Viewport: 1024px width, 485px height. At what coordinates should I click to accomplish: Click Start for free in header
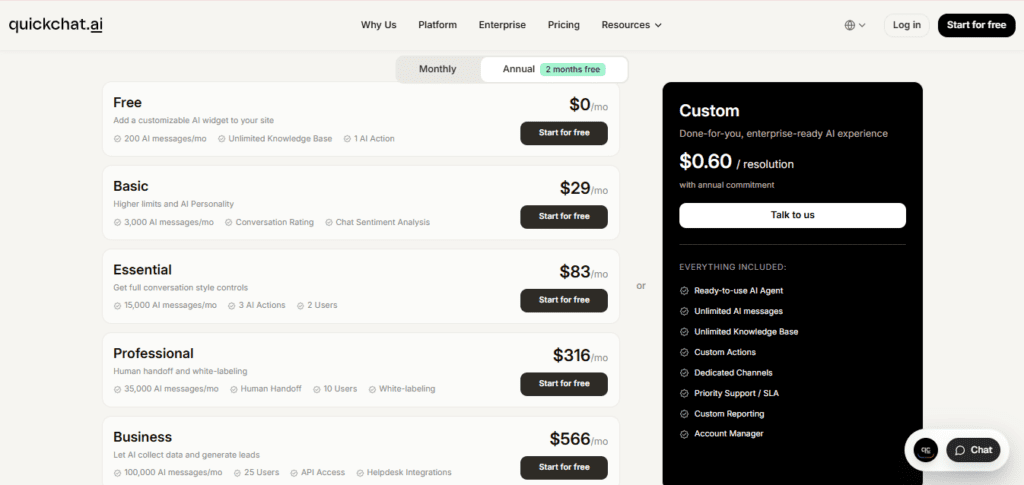(976, 25)
